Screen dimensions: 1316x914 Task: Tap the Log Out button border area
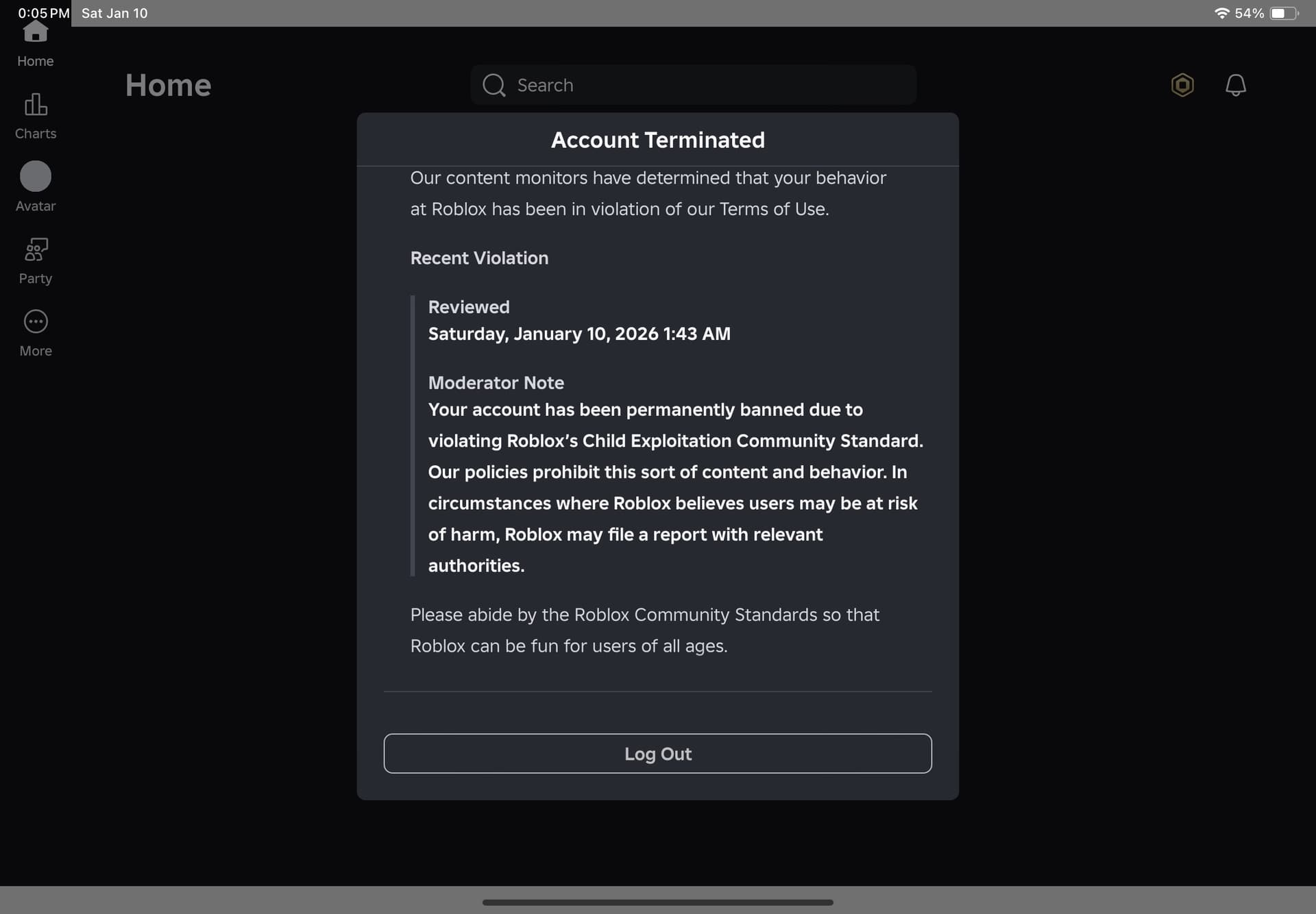(657, 753)
